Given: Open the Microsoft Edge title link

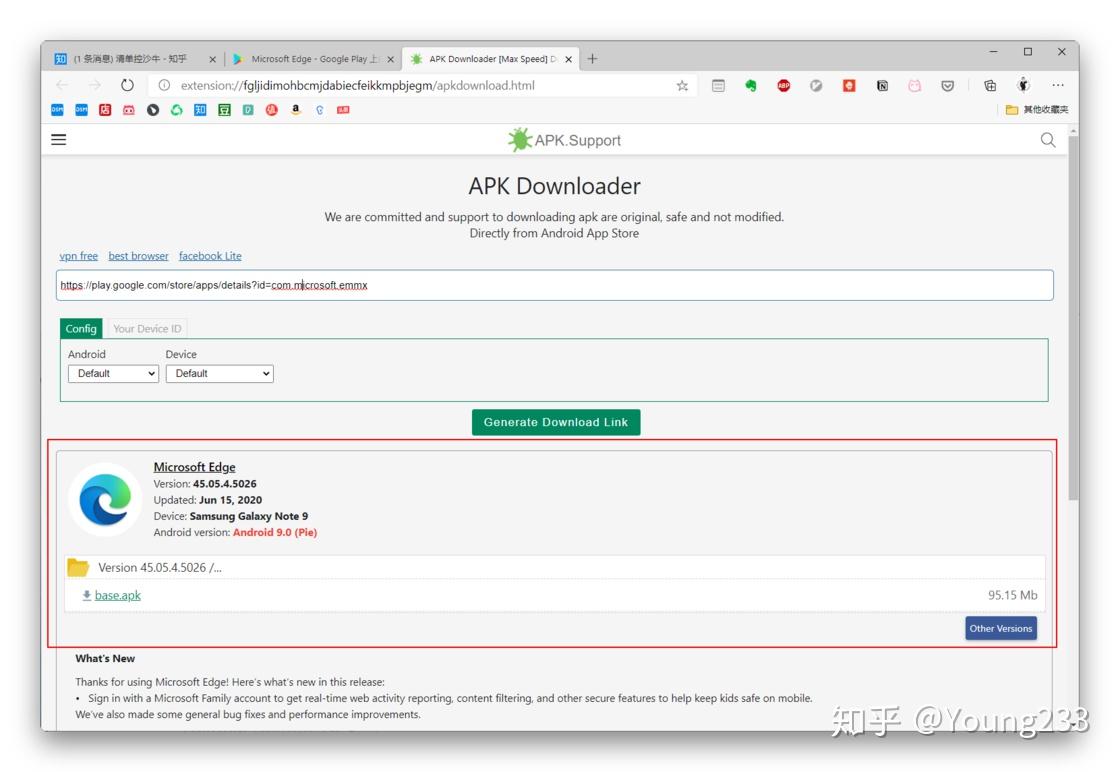Looking at the screenshot, I should 194,467.
